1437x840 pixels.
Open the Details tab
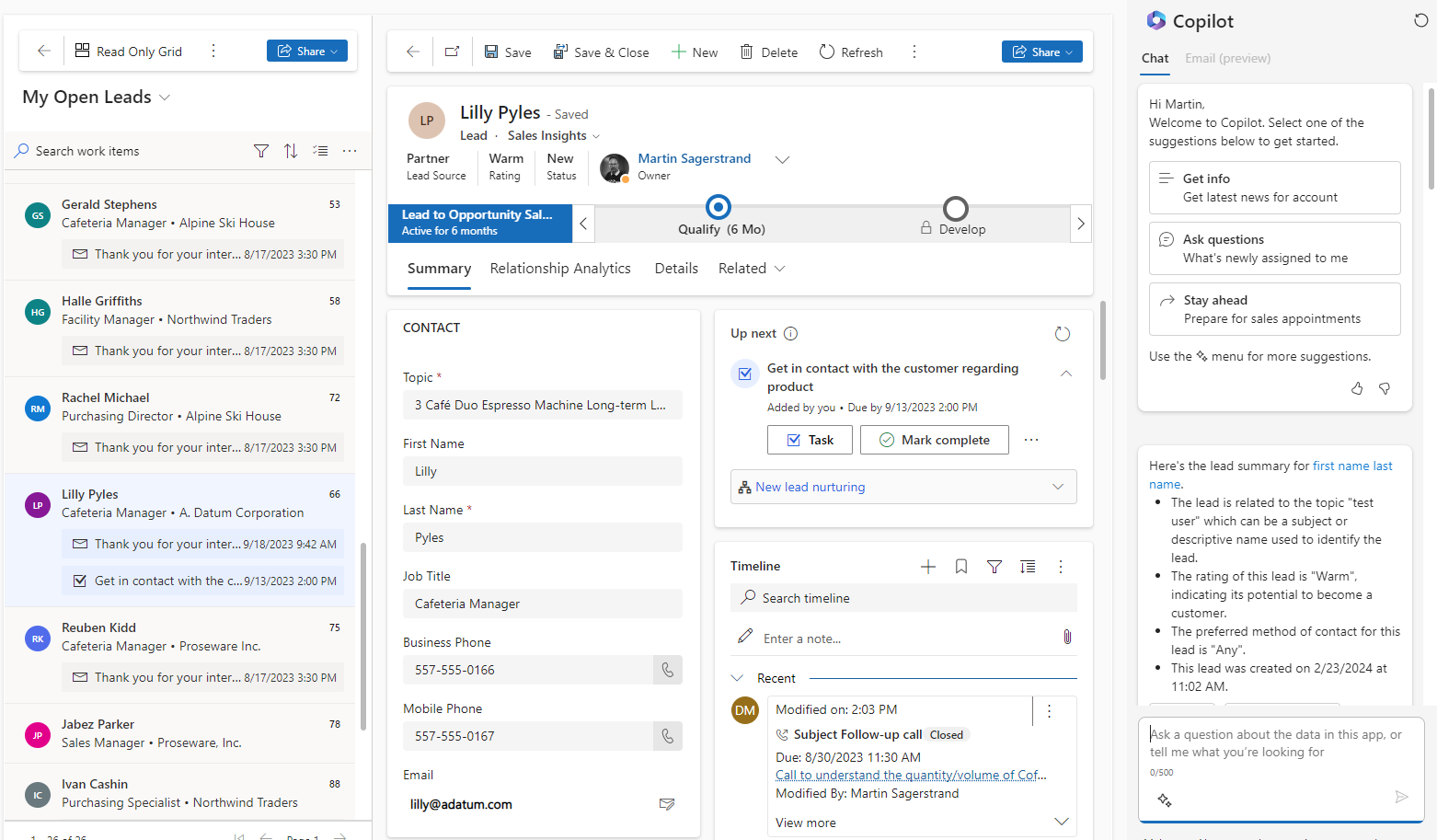(676, 269)
